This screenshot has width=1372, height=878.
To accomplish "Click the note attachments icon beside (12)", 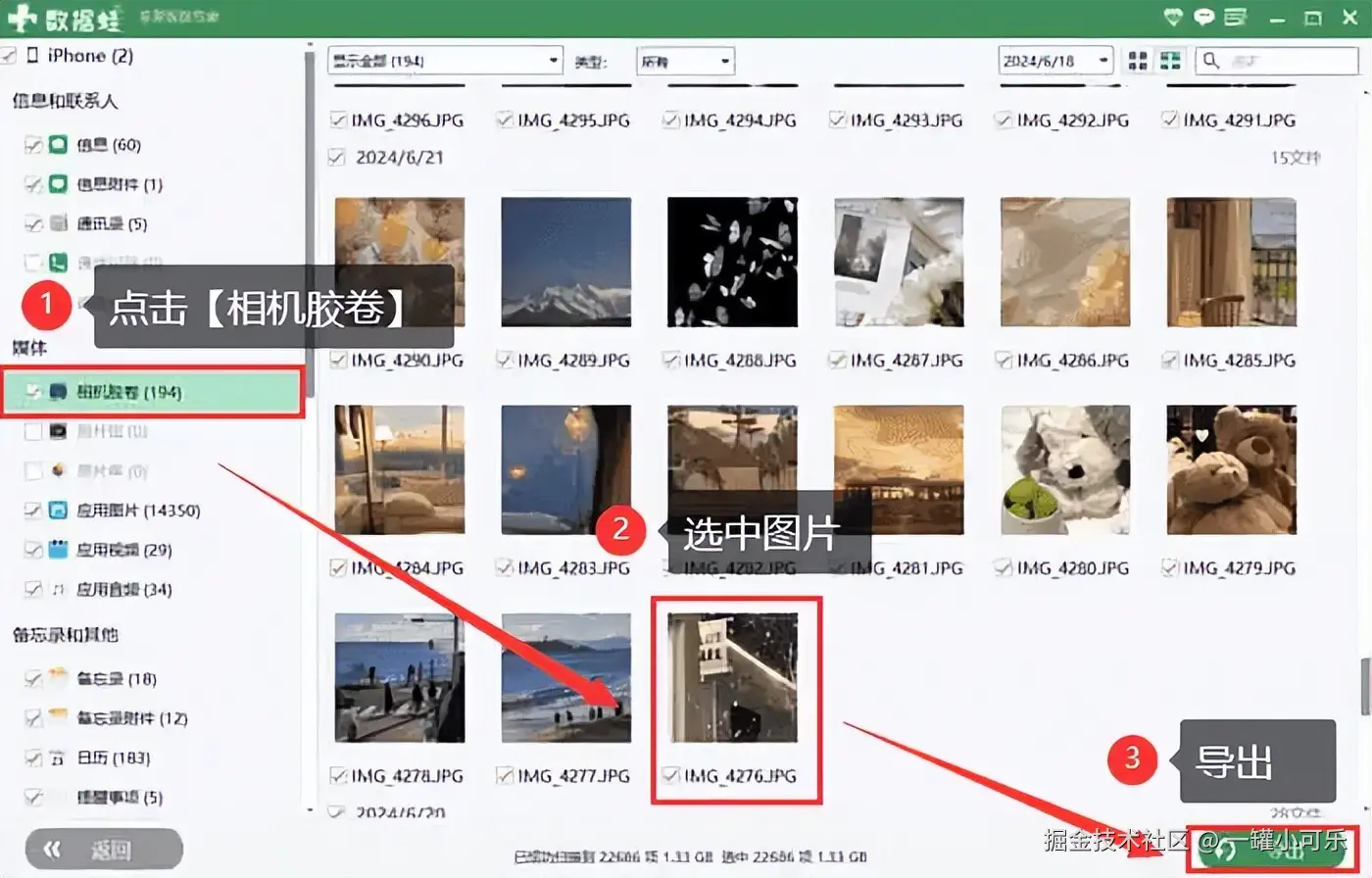I will 59,716.
